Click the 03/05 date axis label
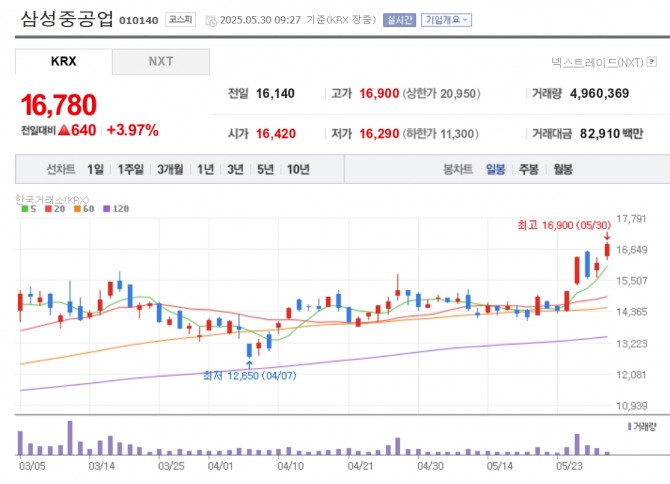Screen dimensions: 670x484 click(32, 466)
